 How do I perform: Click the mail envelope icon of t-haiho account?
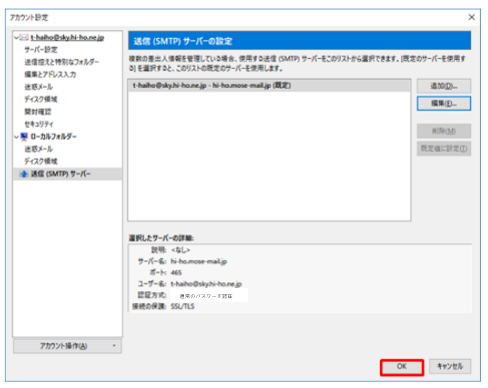click(25, 38)
